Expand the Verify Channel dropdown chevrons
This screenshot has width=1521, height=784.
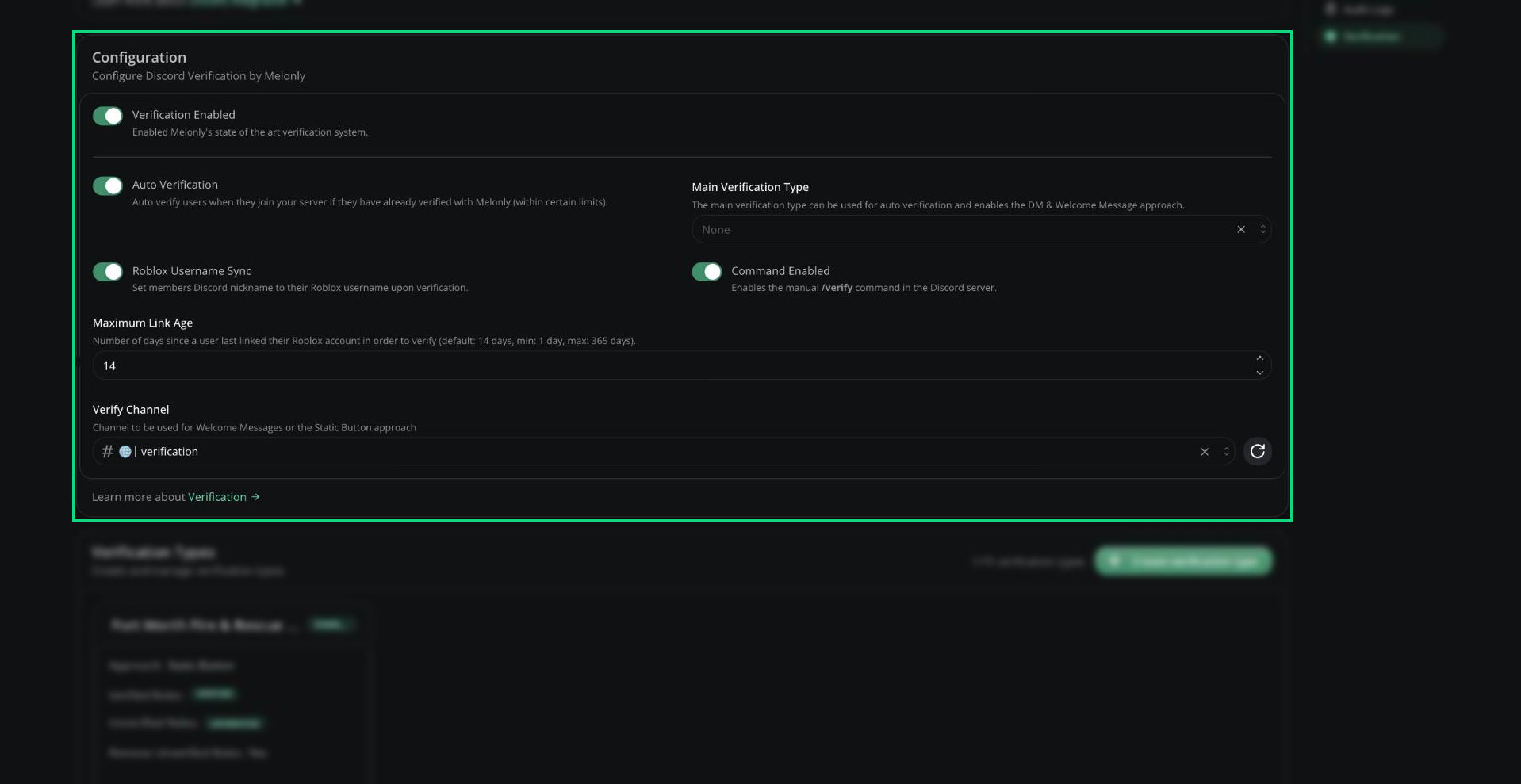[x=1226, y=452]
